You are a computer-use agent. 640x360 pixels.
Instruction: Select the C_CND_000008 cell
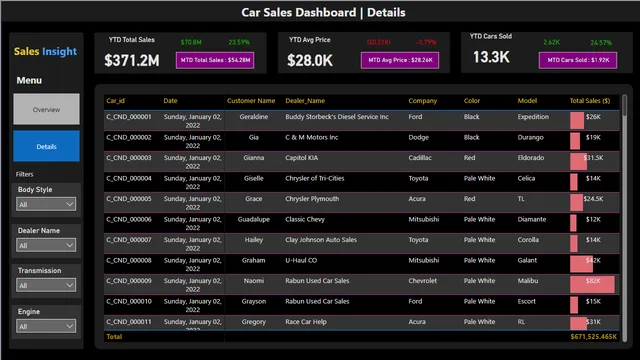[x=129, y=260]
